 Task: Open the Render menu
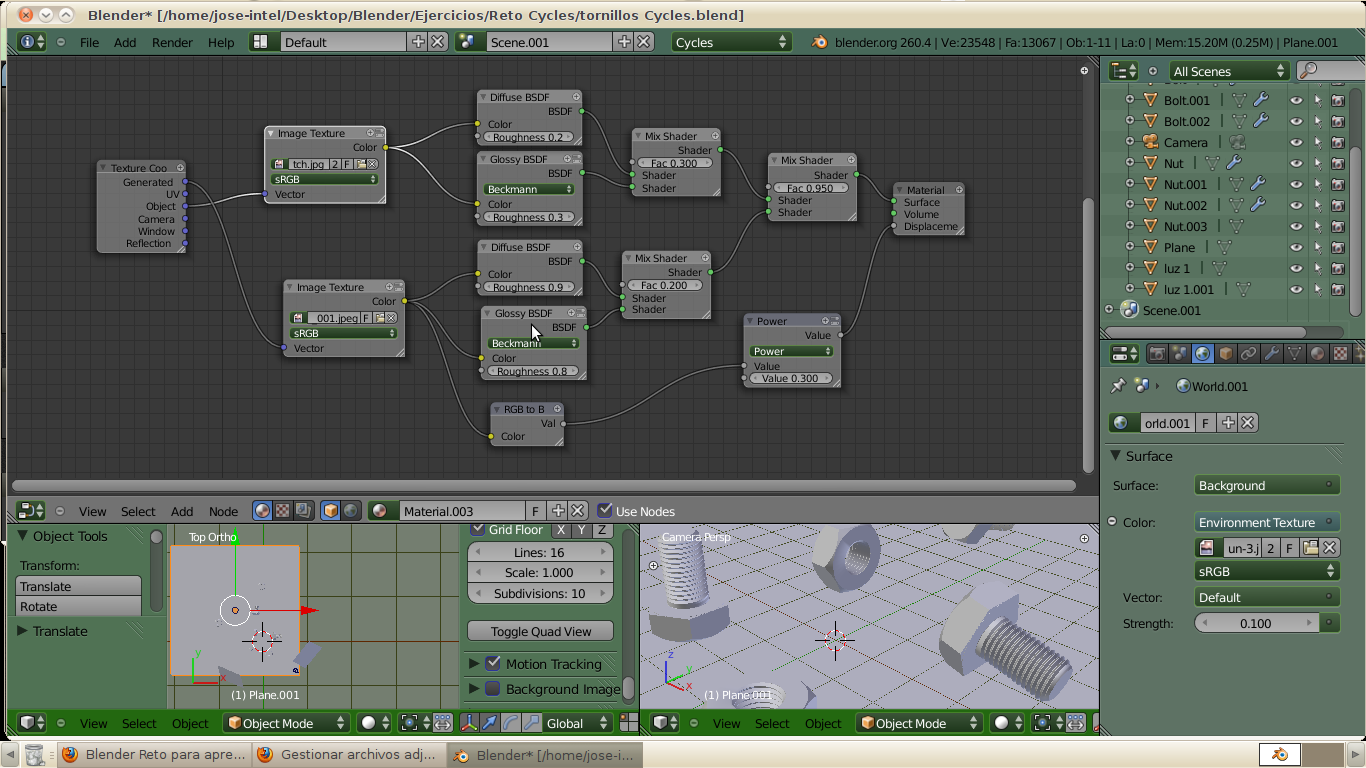pyautogui.click(x=172, y=42)
